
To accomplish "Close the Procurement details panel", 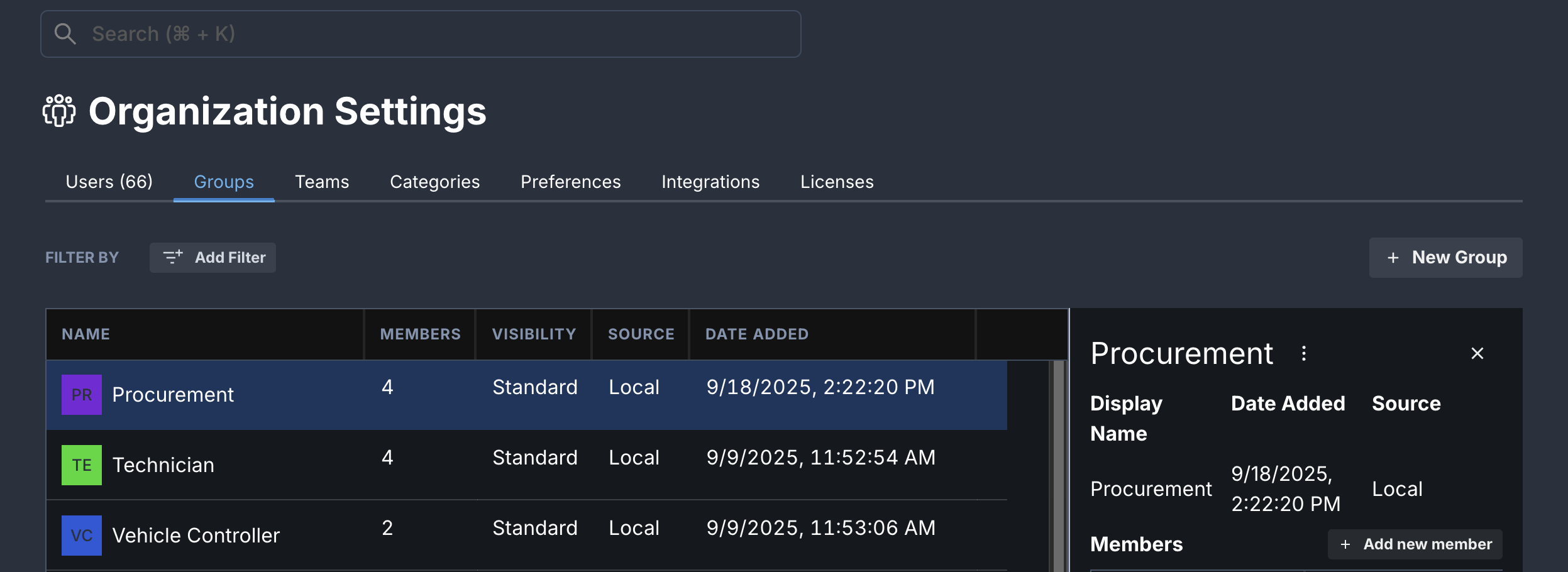I will (1476, 353).
